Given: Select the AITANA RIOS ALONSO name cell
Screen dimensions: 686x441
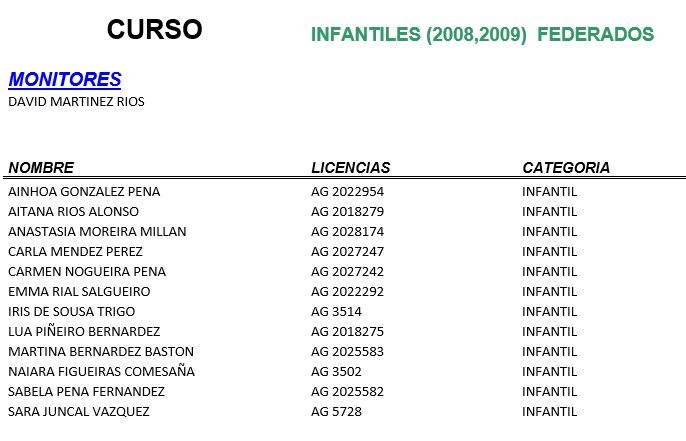Looking at the screenshot, I should 74,212.
